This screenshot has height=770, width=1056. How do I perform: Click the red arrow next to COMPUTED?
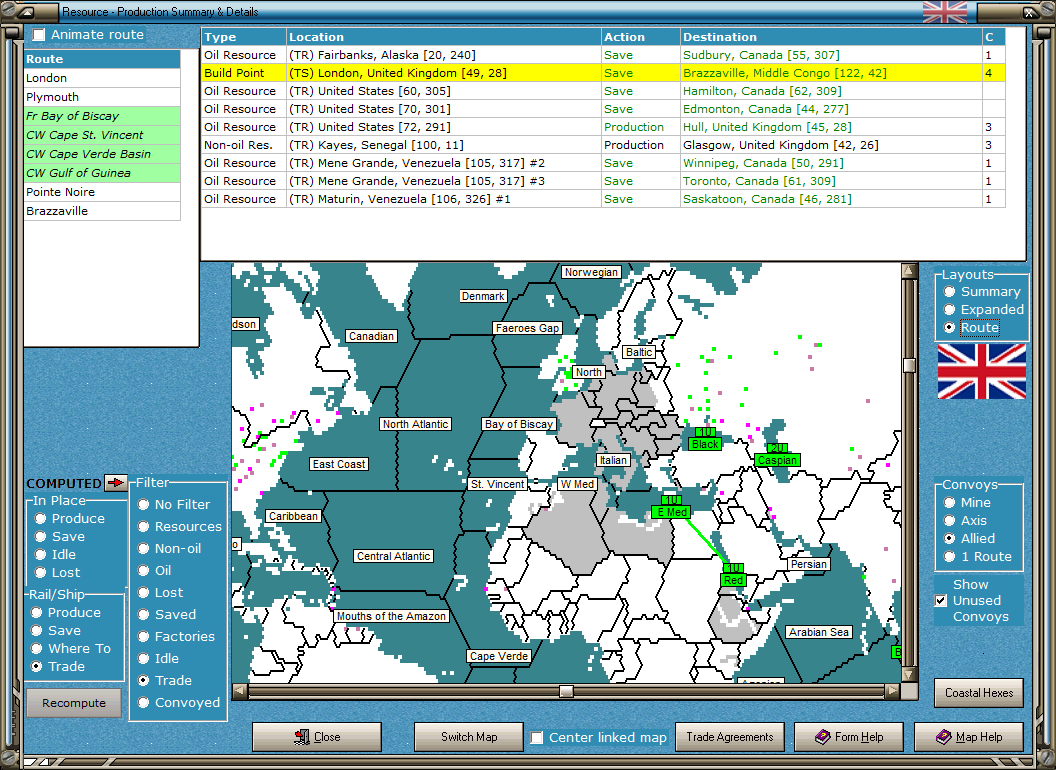pyautogui.click(x=117, y=483)
